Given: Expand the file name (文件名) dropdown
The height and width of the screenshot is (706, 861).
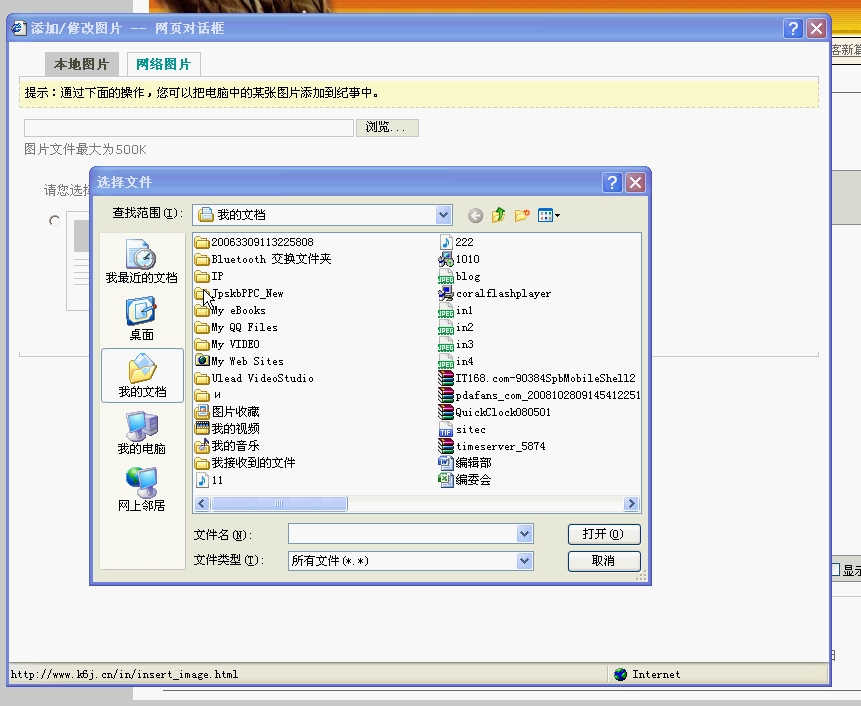Looking at the screenshot, I should (x=524, y=534).
